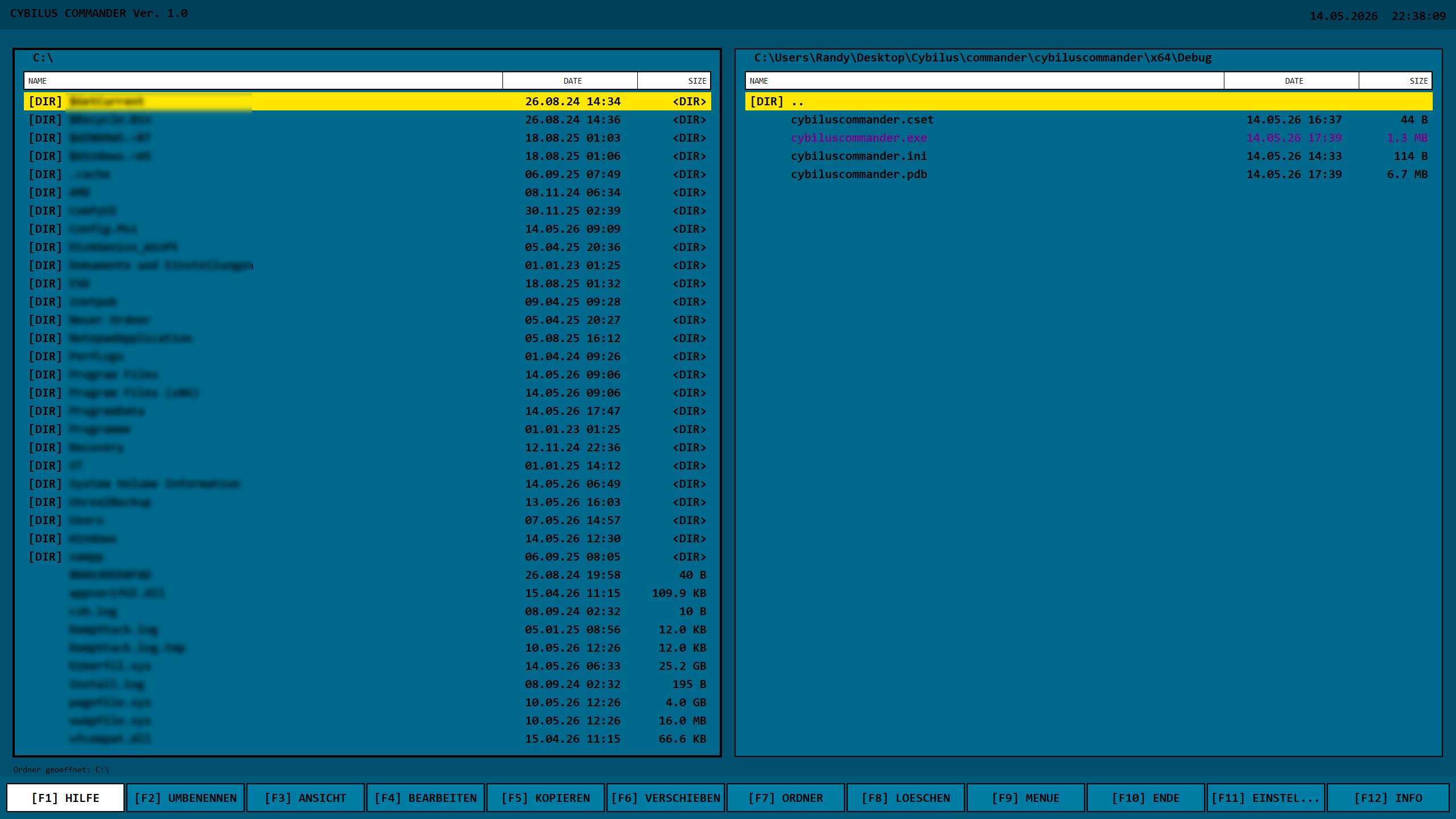Select the folder row dated 14.05.26 17:47

[368, 411]
